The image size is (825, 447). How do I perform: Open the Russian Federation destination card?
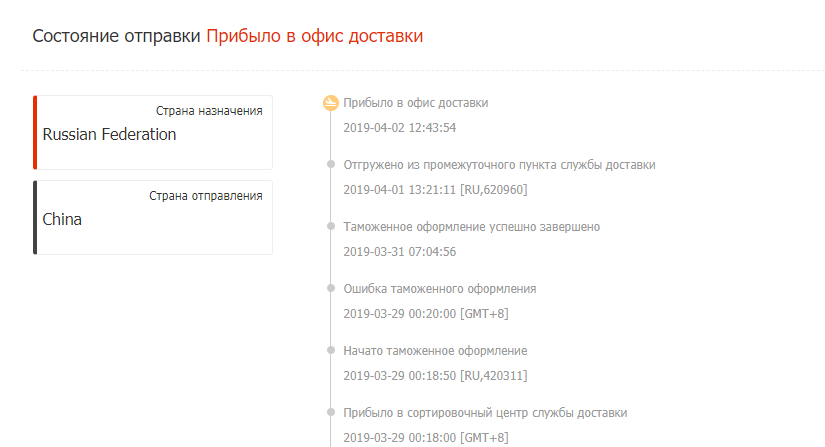[153, 133]
